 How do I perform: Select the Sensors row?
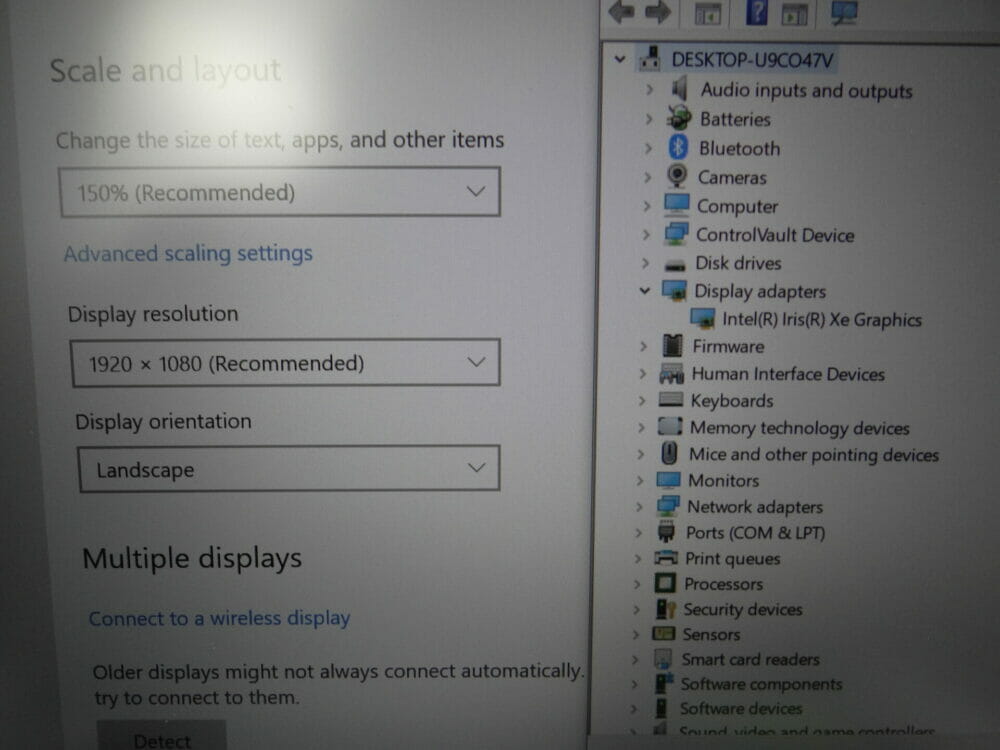pos(711,634)
